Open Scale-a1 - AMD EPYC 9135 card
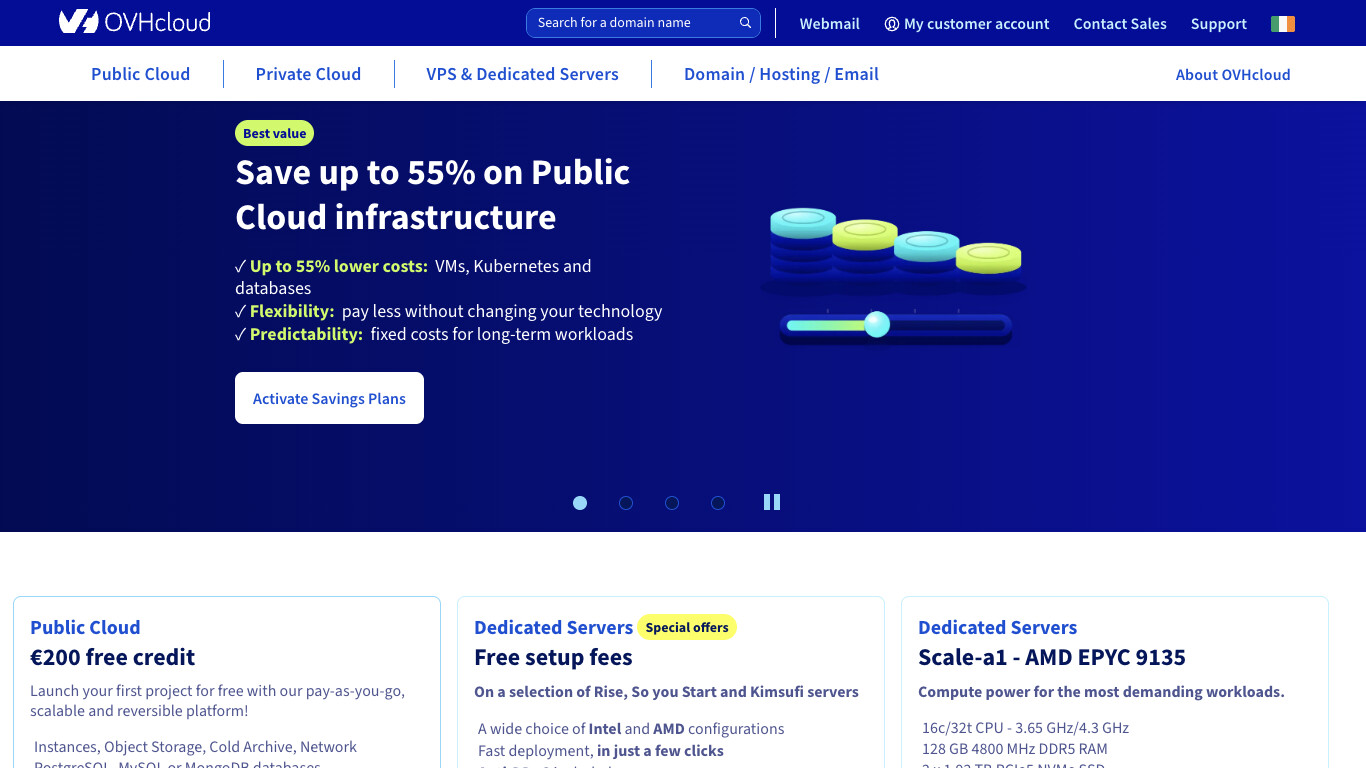The image size is (1366, 768). tap(1115, 682)
